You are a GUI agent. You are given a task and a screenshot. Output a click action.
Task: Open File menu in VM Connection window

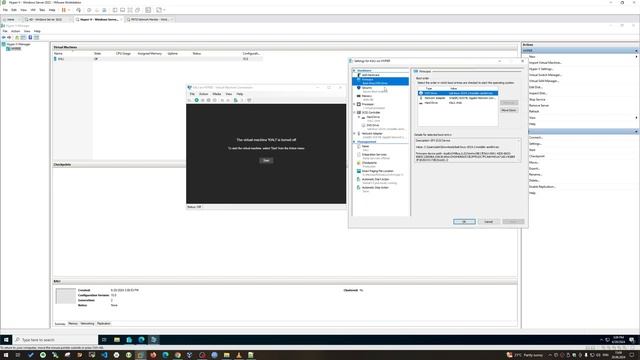192,94
